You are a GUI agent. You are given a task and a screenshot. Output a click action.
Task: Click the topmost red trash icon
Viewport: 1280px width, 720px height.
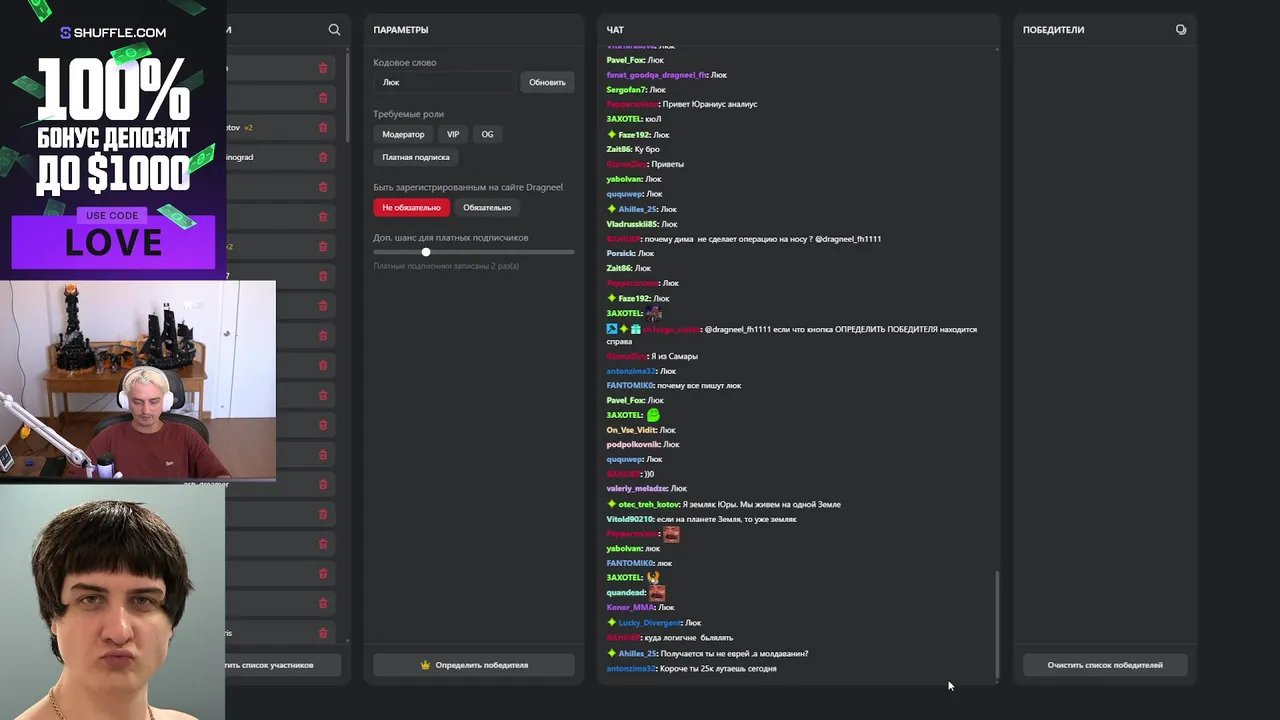point(323,68)
